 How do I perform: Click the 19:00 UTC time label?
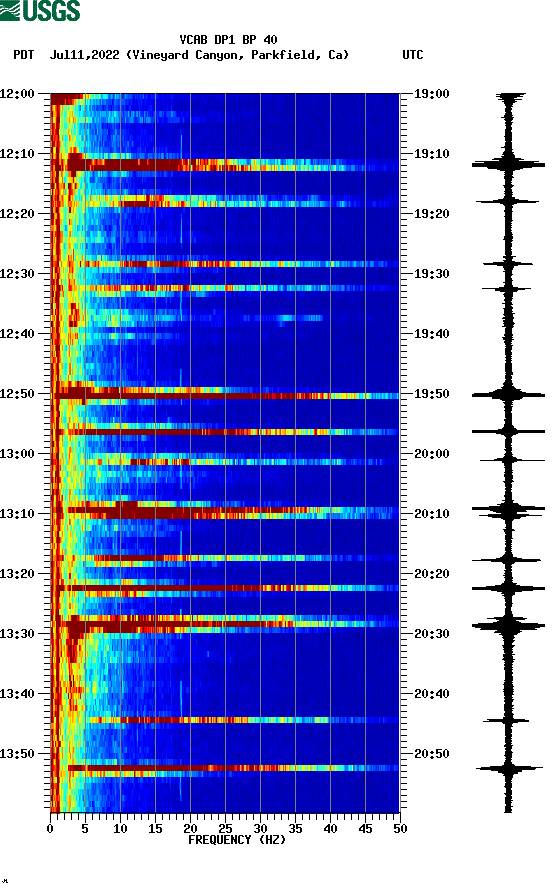pyautogui.click(x=431, y=94)
